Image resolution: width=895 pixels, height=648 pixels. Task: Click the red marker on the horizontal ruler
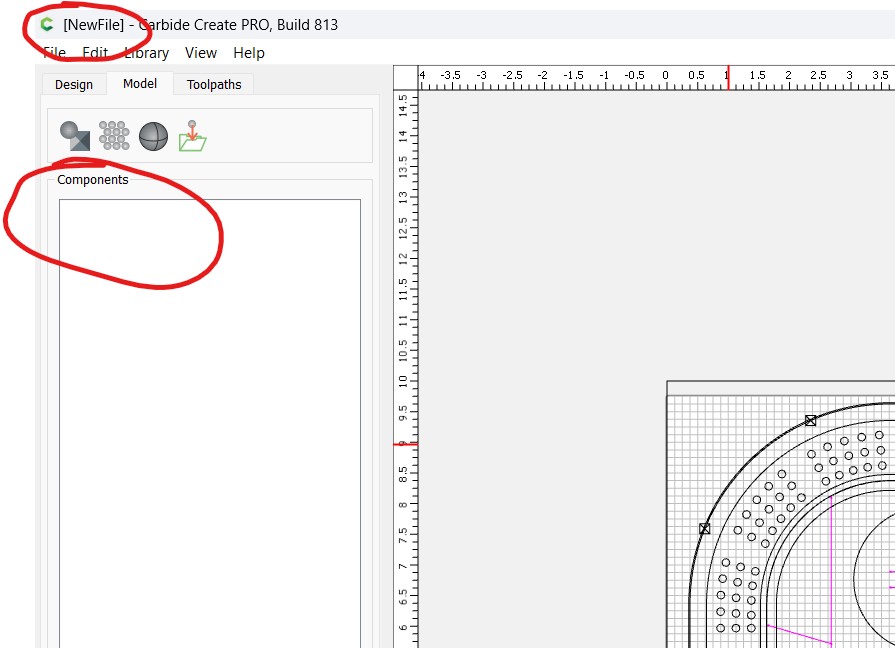coord(728,77)
